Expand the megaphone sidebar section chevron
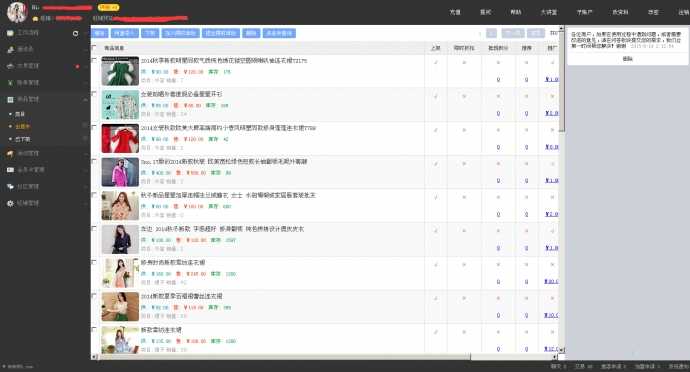Viewport: 690px width, 372px height. pos(85,154)
